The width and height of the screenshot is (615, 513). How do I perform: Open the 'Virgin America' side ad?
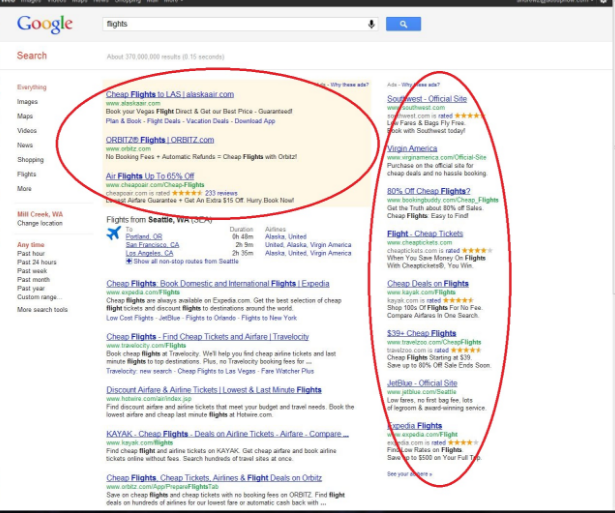pyautogui.click(x=412, y=149)
